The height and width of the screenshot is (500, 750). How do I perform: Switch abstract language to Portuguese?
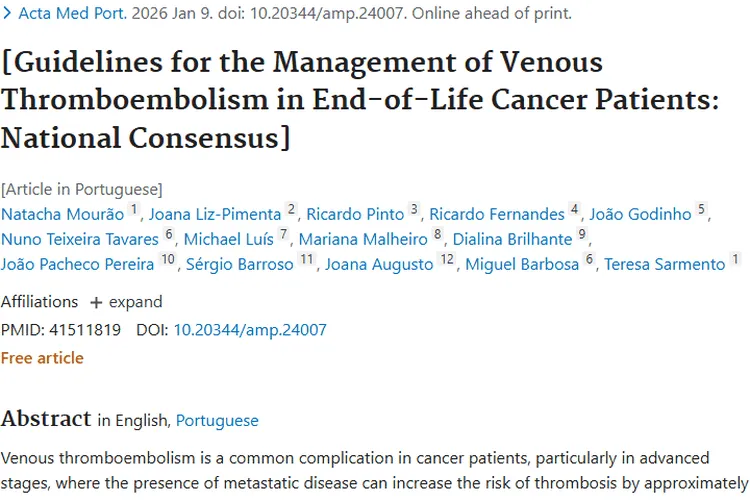(217, 421)
